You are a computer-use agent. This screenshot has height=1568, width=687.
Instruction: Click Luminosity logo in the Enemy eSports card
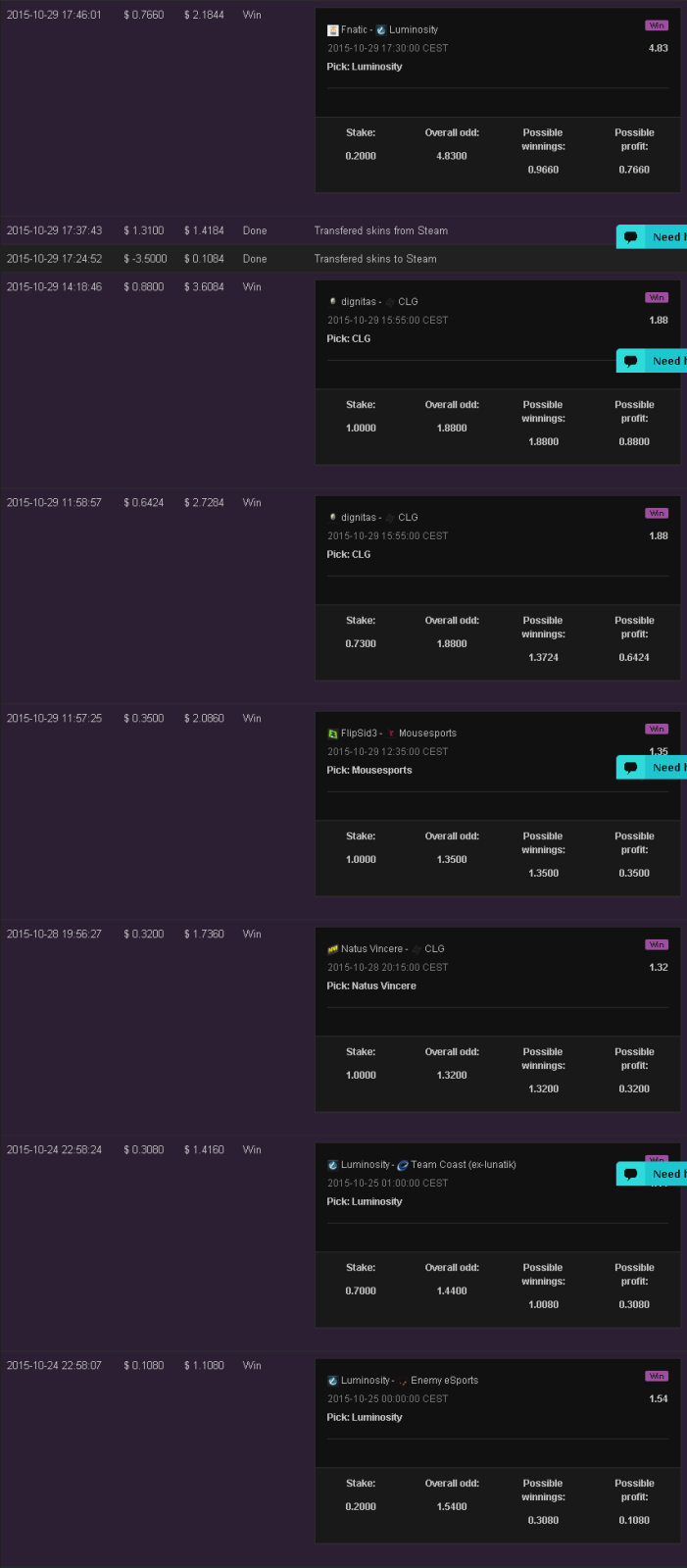(x=332, y=1381)
